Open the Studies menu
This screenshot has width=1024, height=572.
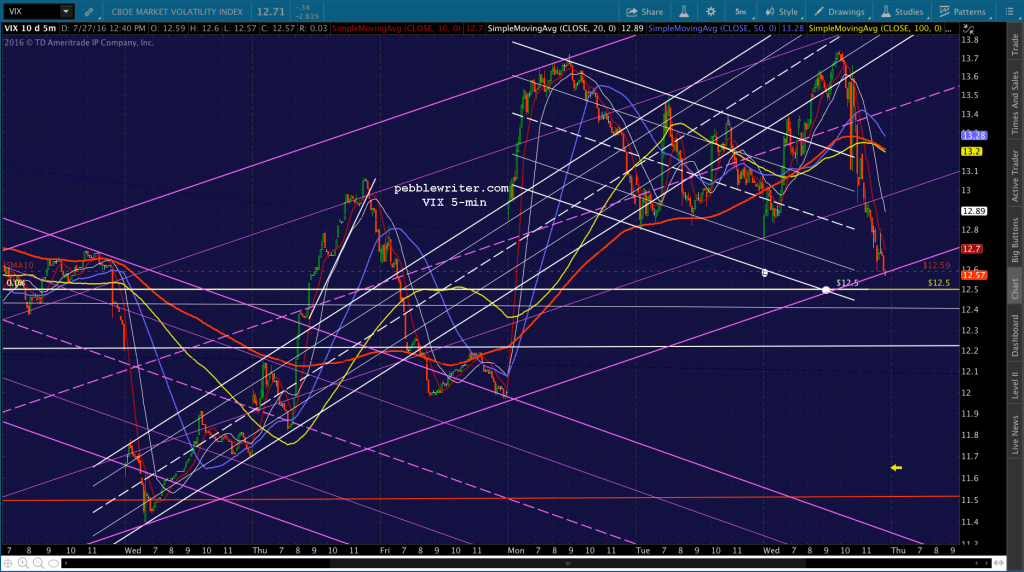tap(903, 12)
